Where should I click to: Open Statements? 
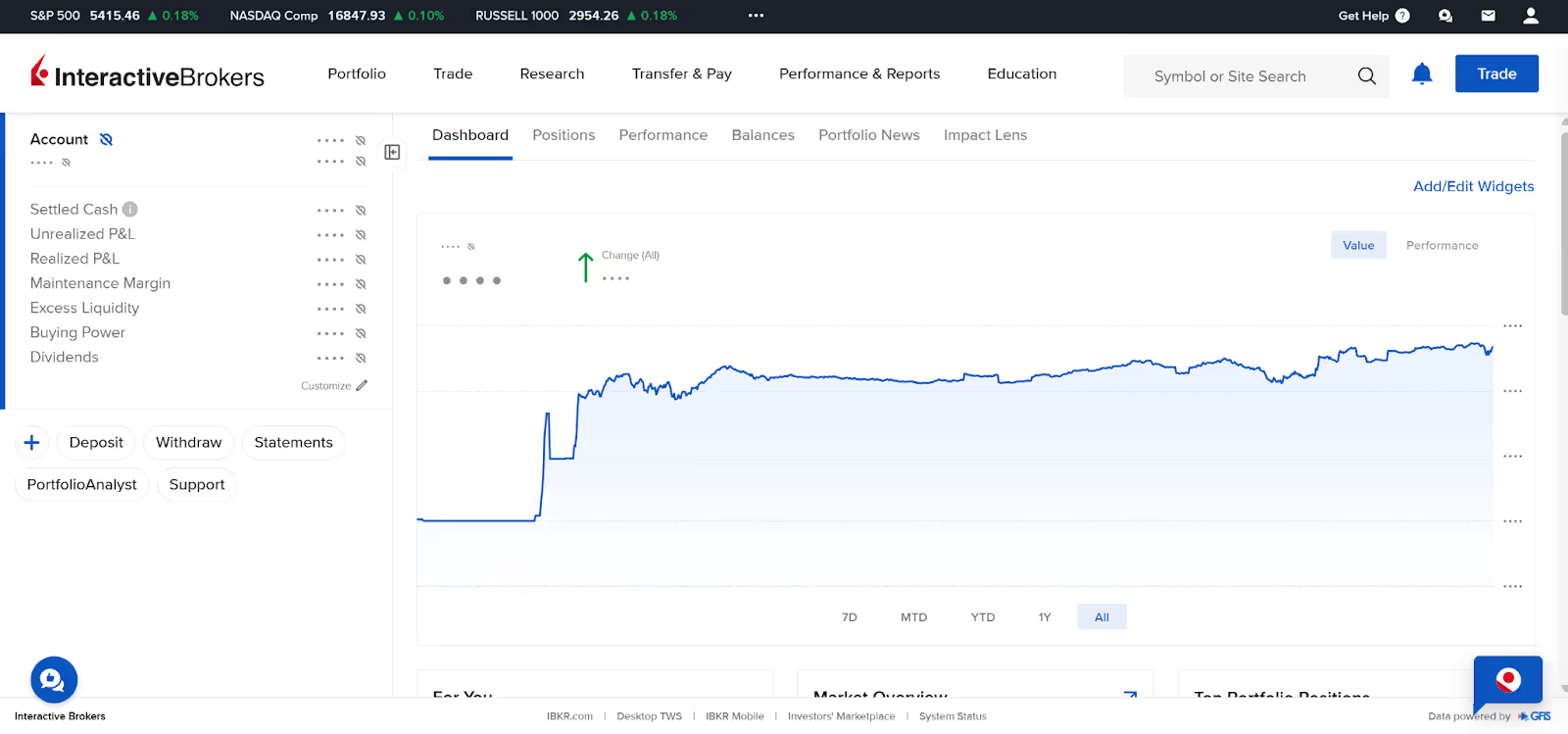(293, 443)
